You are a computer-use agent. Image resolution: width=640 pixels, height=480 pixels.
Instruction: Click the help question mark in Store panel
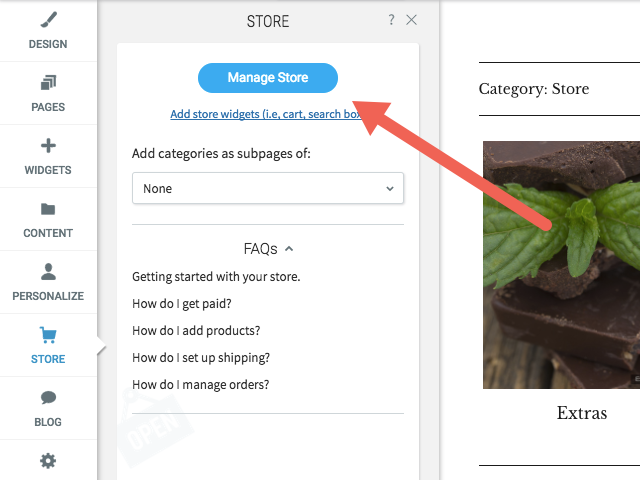391,20
